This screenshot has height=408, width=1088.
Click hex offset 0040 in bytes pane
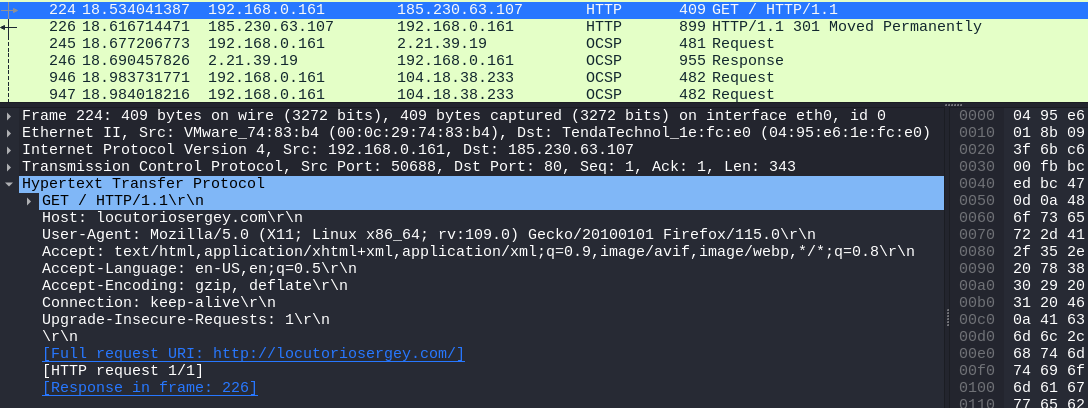click(976, 184)
